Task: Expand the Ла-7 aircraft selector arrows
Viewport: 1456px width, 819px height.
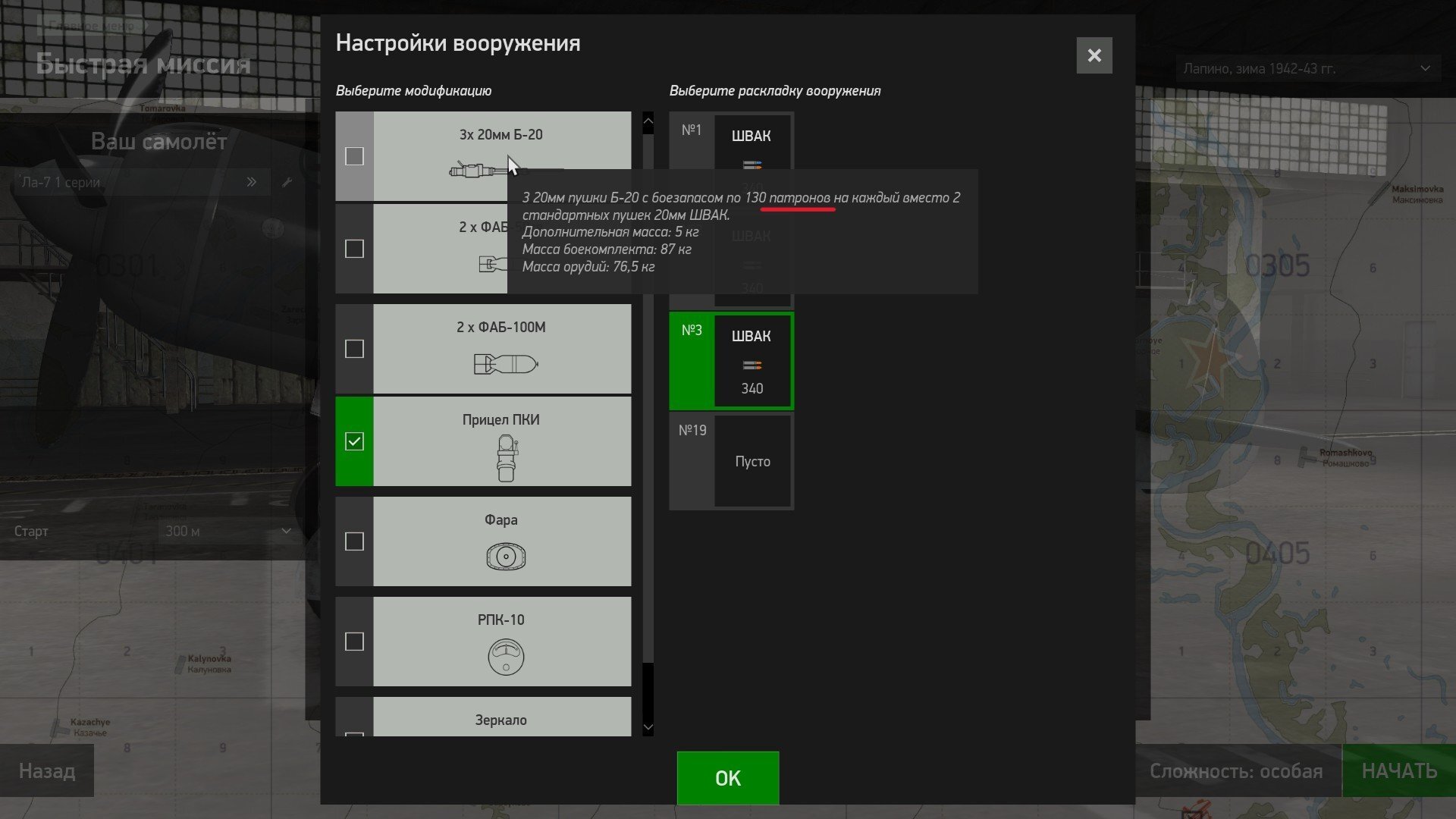Action: click(251, 182)
